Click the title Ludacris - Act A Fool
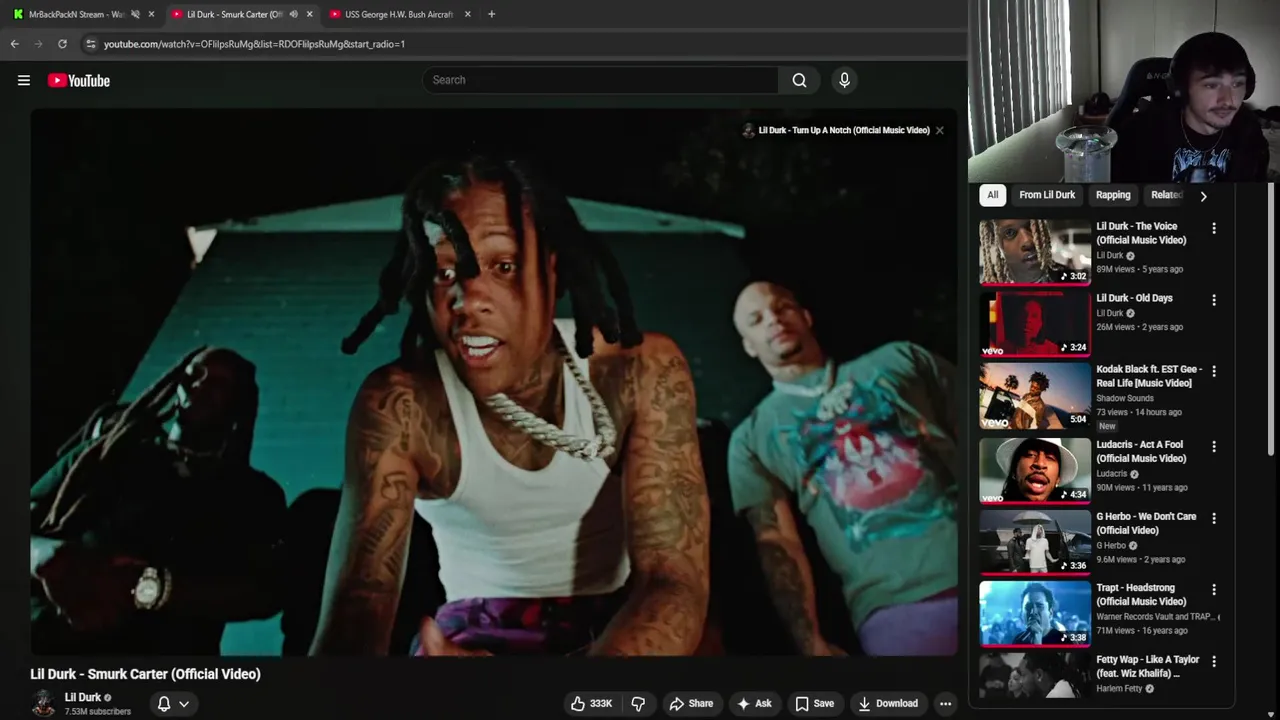Image resolution: width=1280 pixels, height=720 pixels. pyautogui.click(x=1141, y=451)
